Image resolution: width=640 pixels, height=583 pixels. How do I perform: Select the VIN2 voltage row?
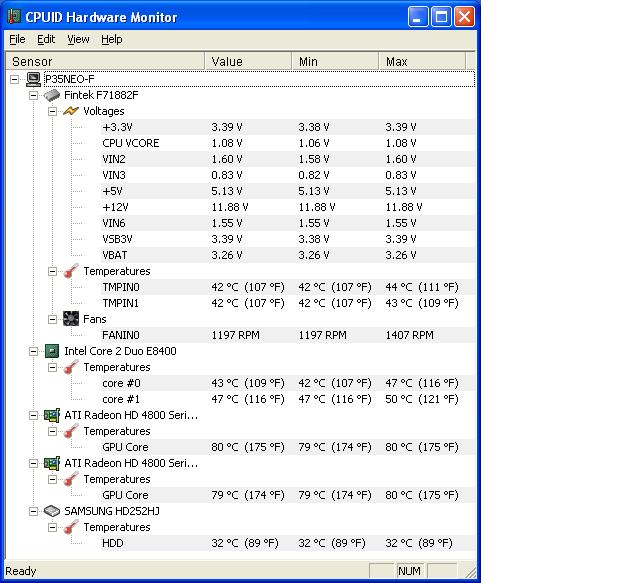pyautogui.click(x=288, y=159)
